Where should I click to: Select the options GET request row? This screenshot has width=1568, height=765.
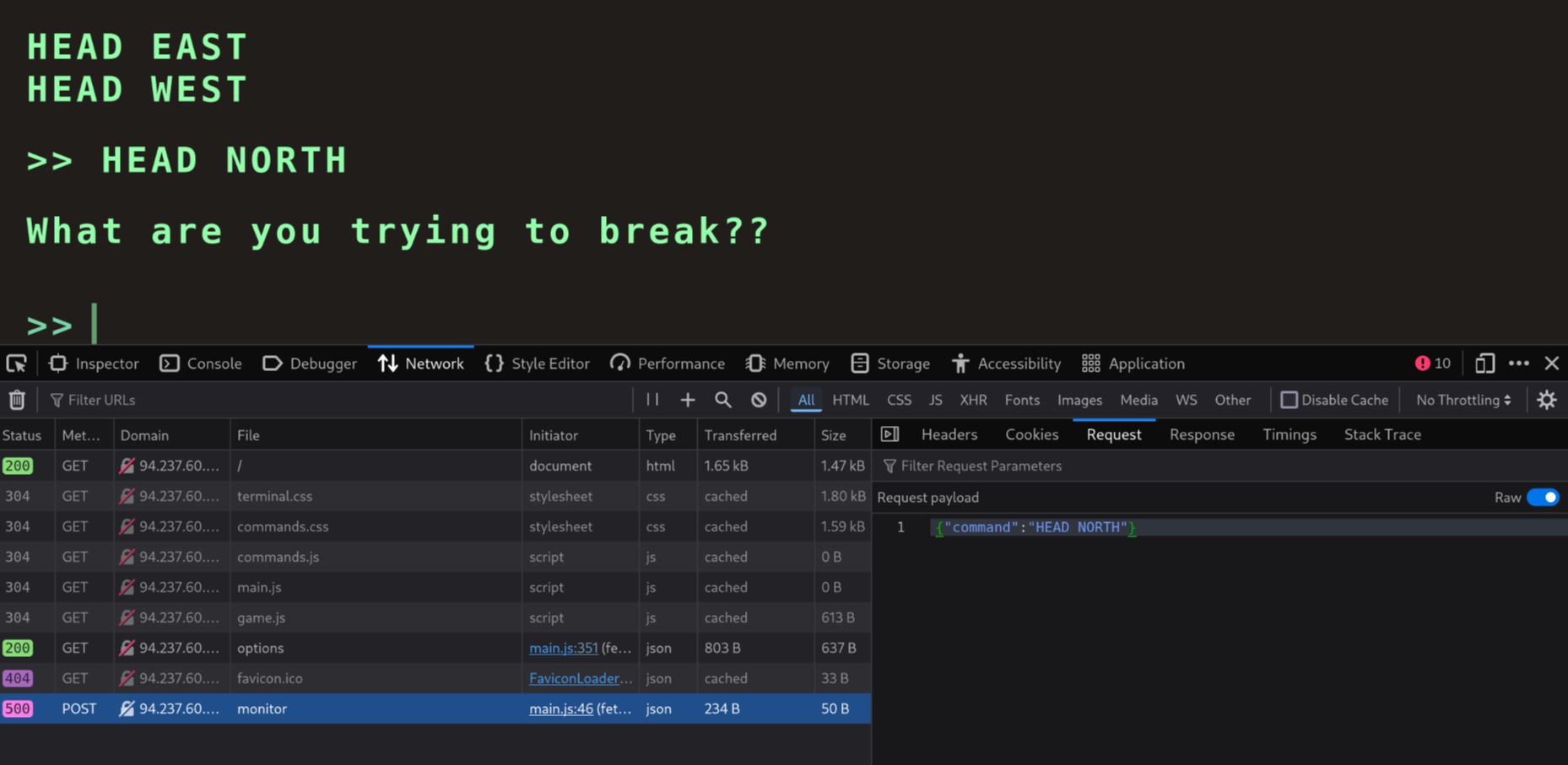[435, 648]
